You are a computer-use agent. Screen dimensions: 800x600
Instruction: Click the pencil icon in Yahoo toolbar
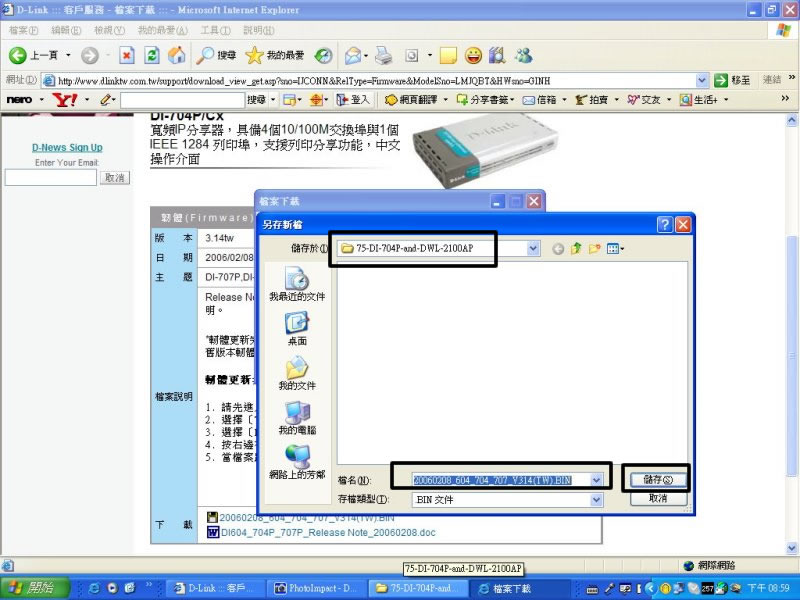point(105,99)
